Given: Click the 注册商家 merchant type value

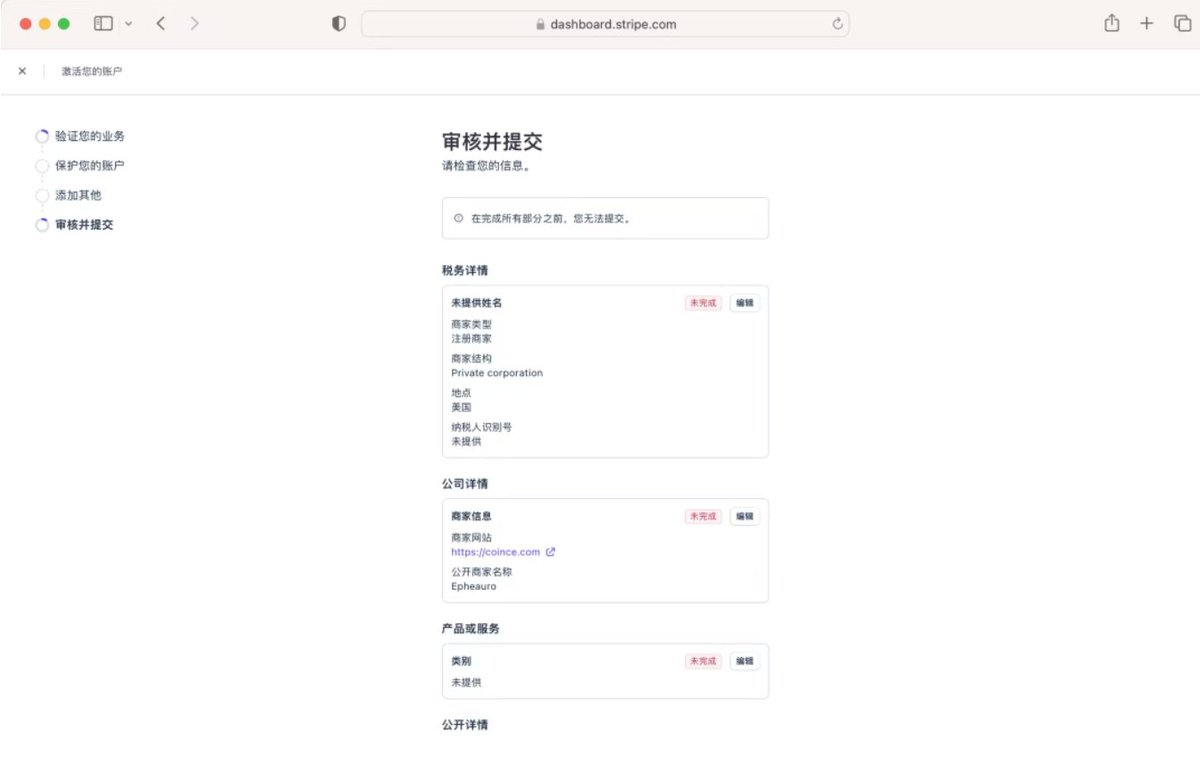Looking at the screenshot, I should 471,339.
